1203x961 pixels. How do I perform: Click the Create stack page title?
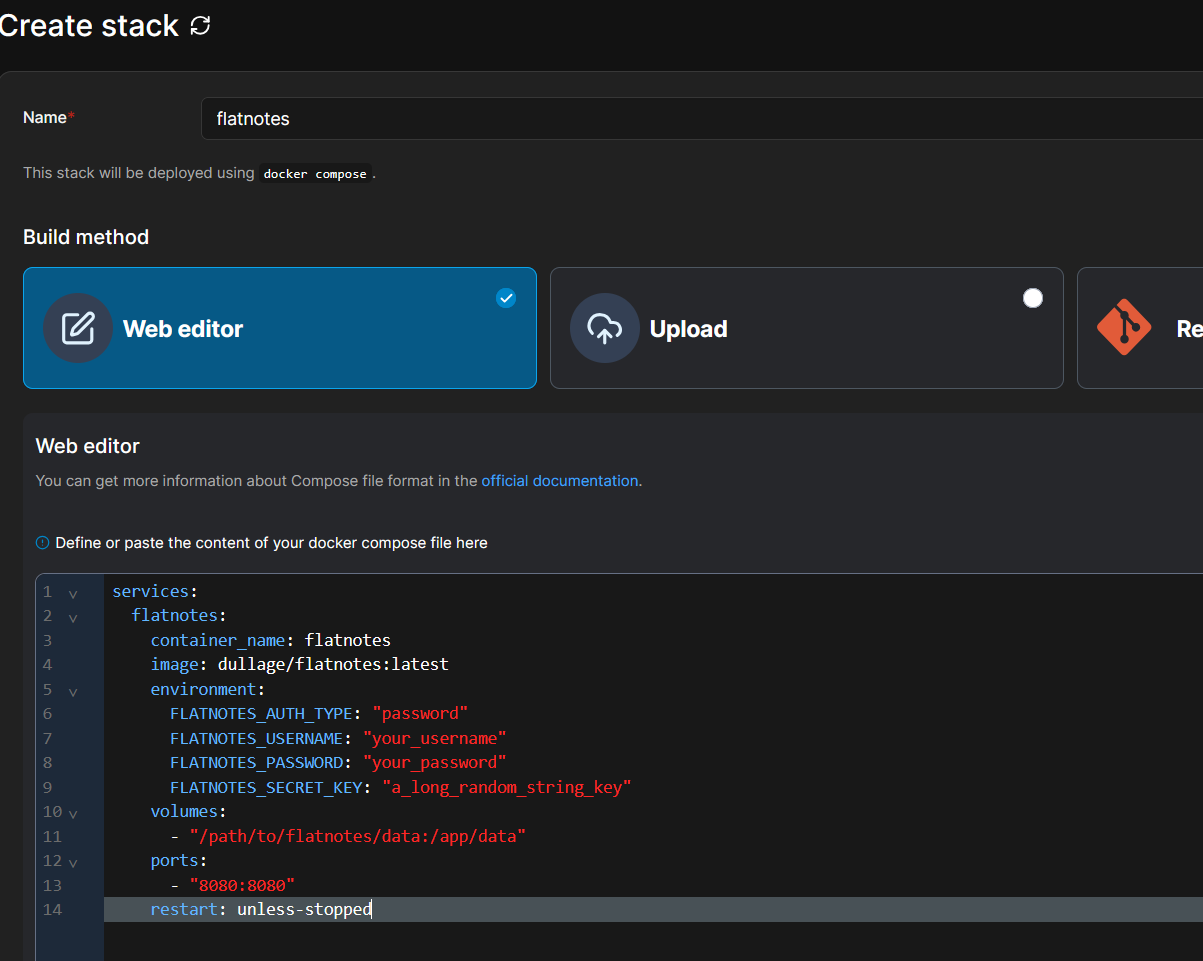coord(89,26)
